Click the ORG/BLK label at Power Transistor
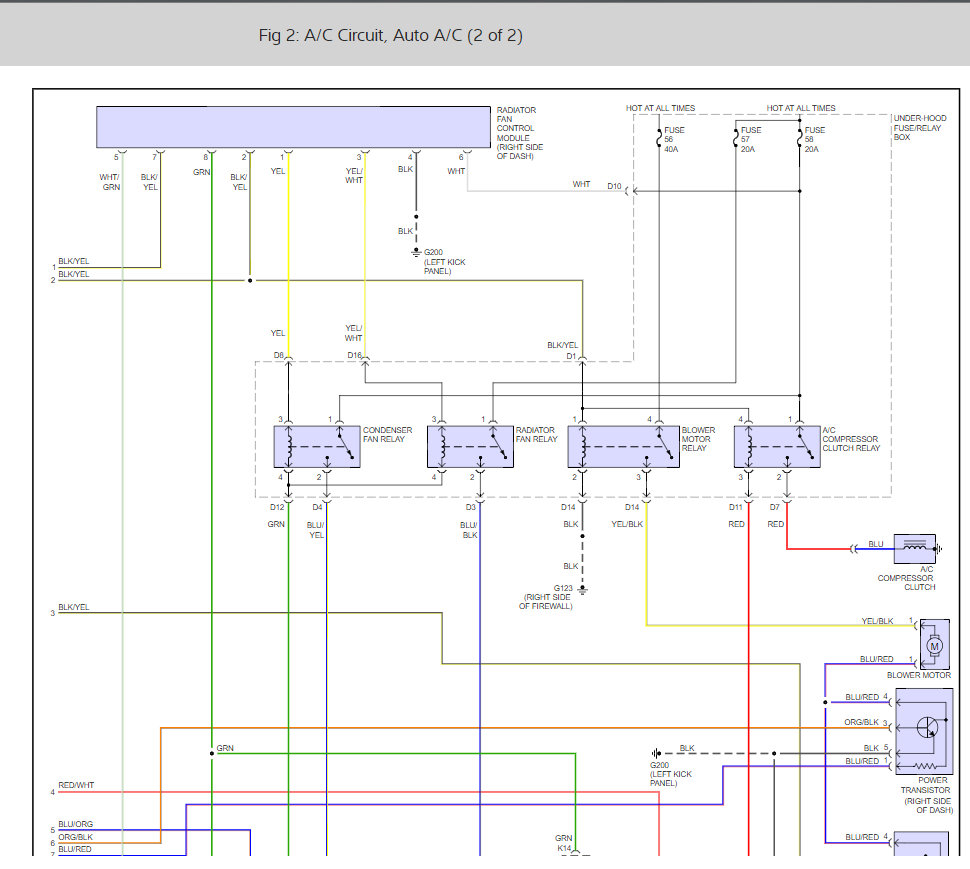Image resolution: width=970 pixels, height=869 pixels. coord(861,722)
